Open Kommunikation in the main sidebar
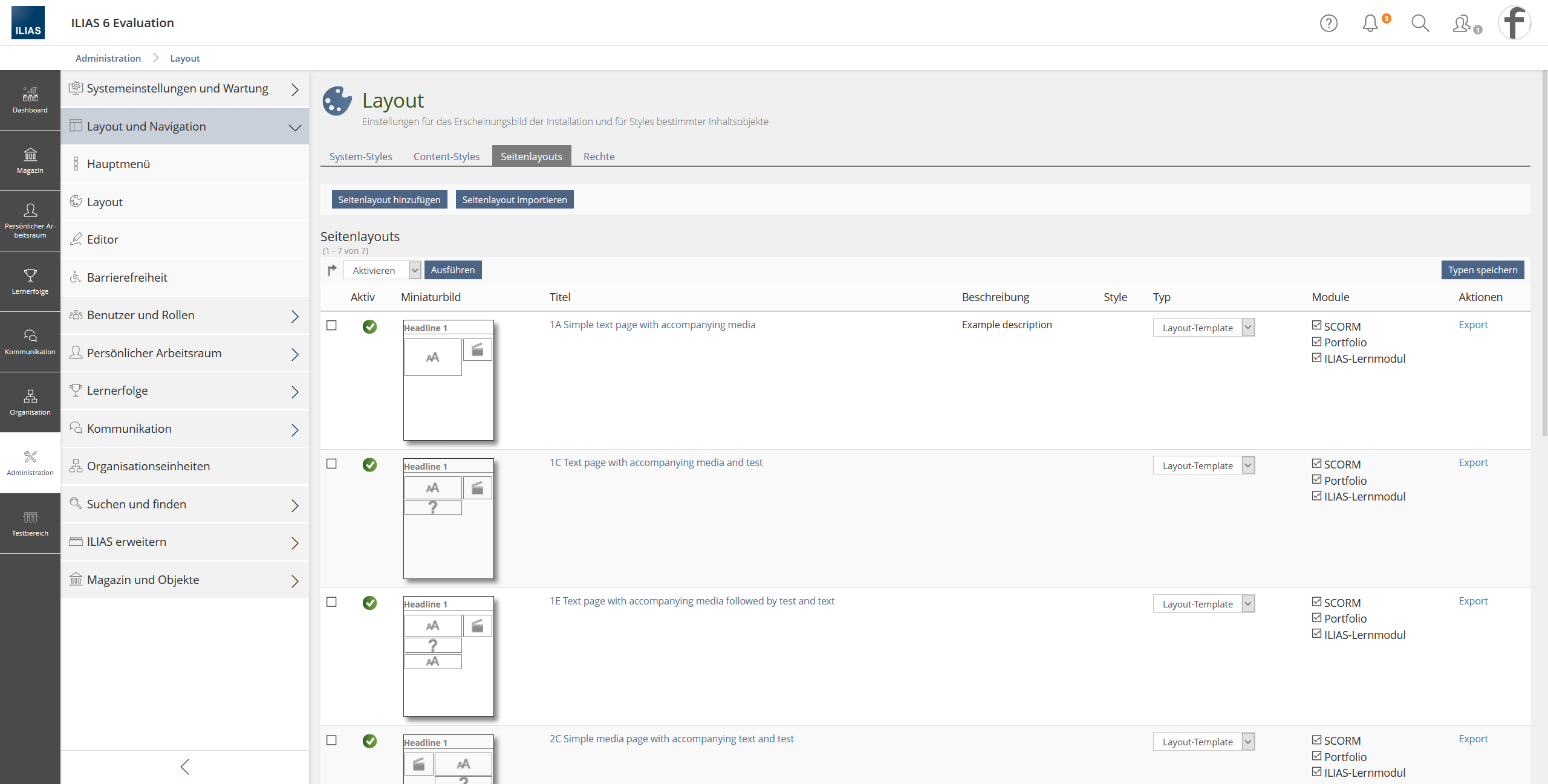The height and width of the screenshot is (784, 1548). coord(30,342)
